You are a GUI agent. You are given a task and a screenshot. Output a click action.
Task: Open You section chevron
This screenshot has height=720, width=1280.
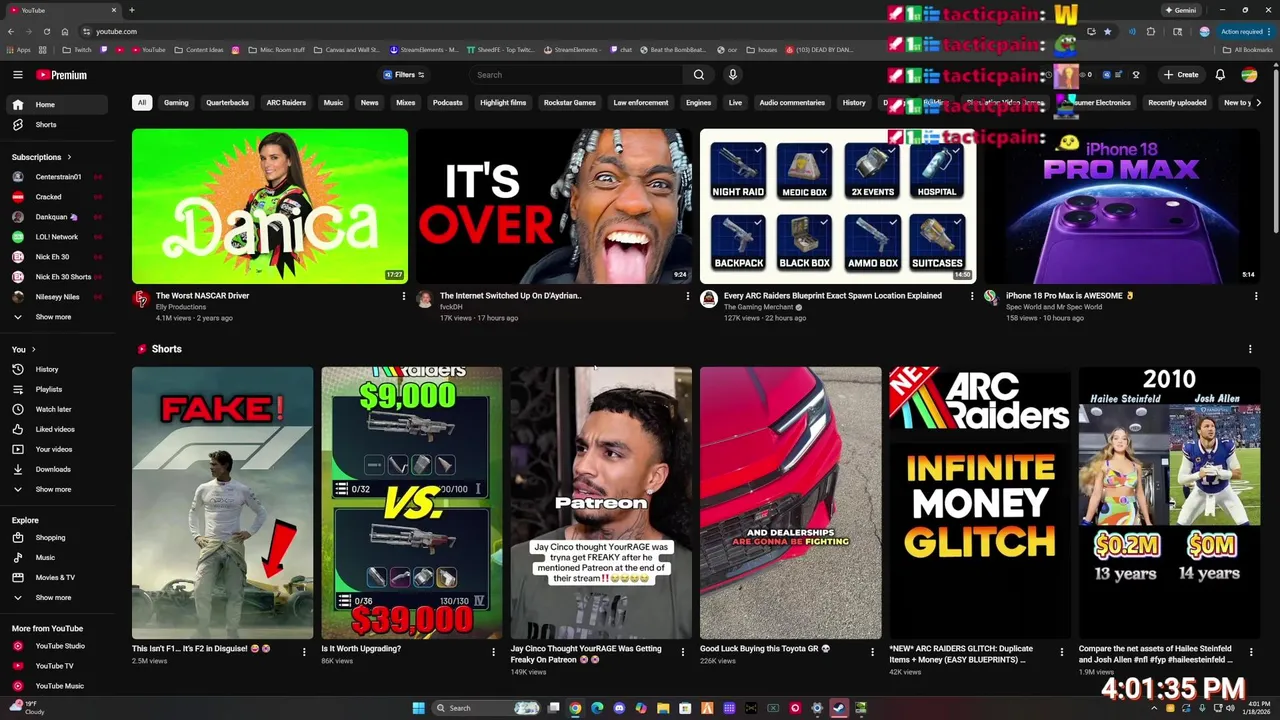tap(33, 349)
